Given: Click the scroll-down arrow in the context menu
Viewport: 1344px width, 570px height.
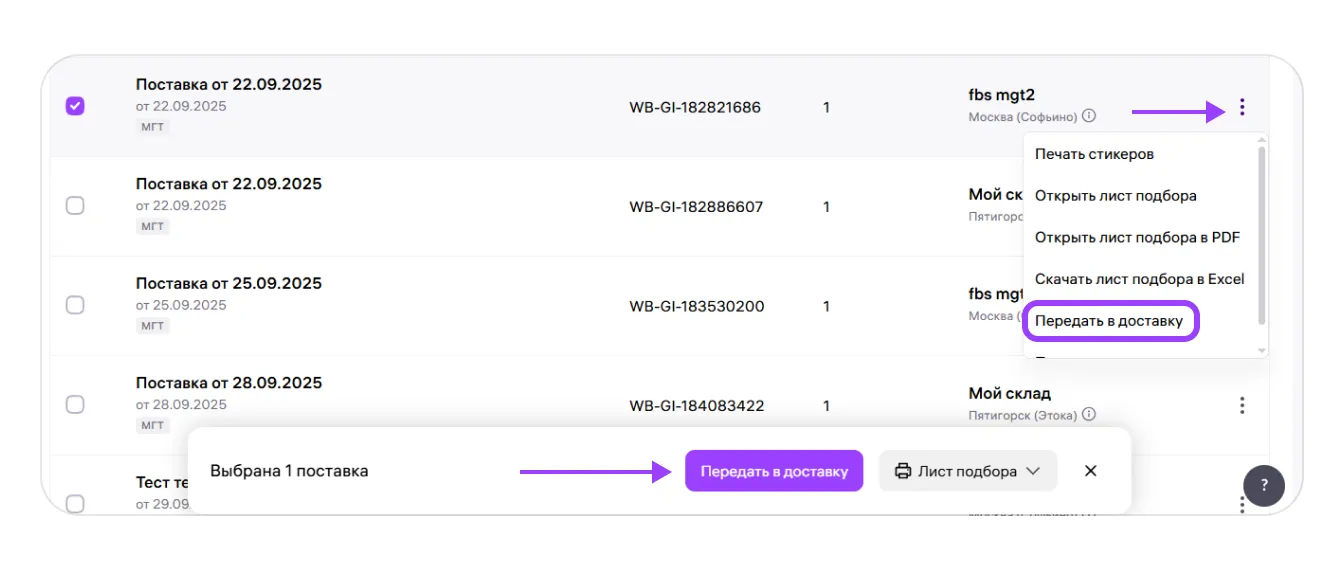Looking at the screenshot, I should [1262, 351].
